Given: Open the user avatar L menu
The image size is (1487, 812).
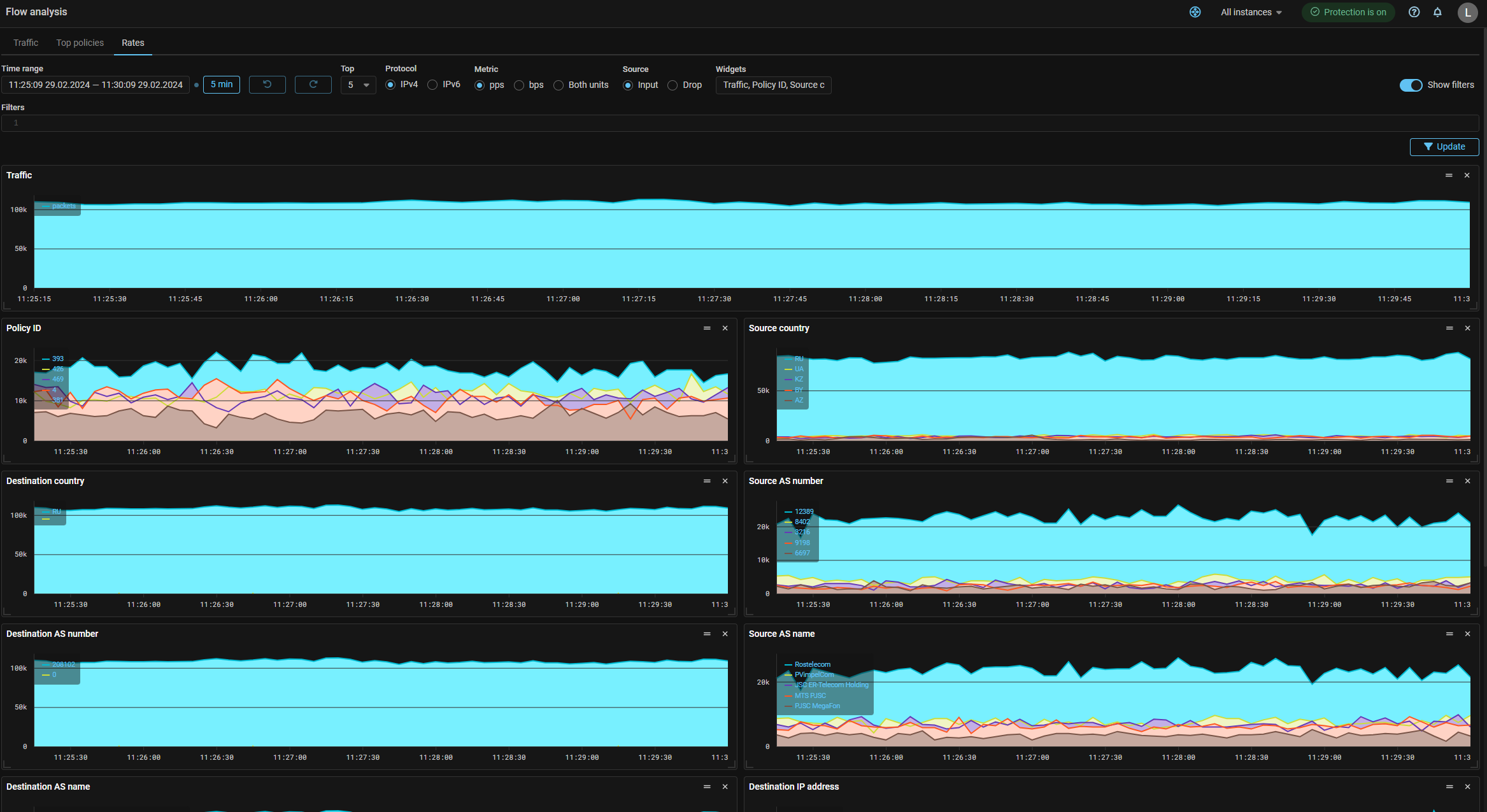Looking at the screenshot, I should tap(1467, 12).
